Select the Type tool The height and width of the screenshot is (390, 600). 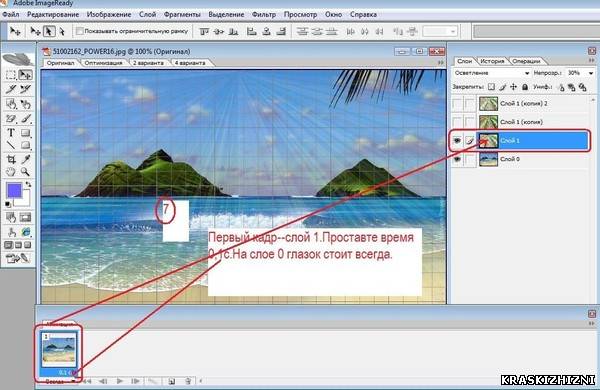11,133
